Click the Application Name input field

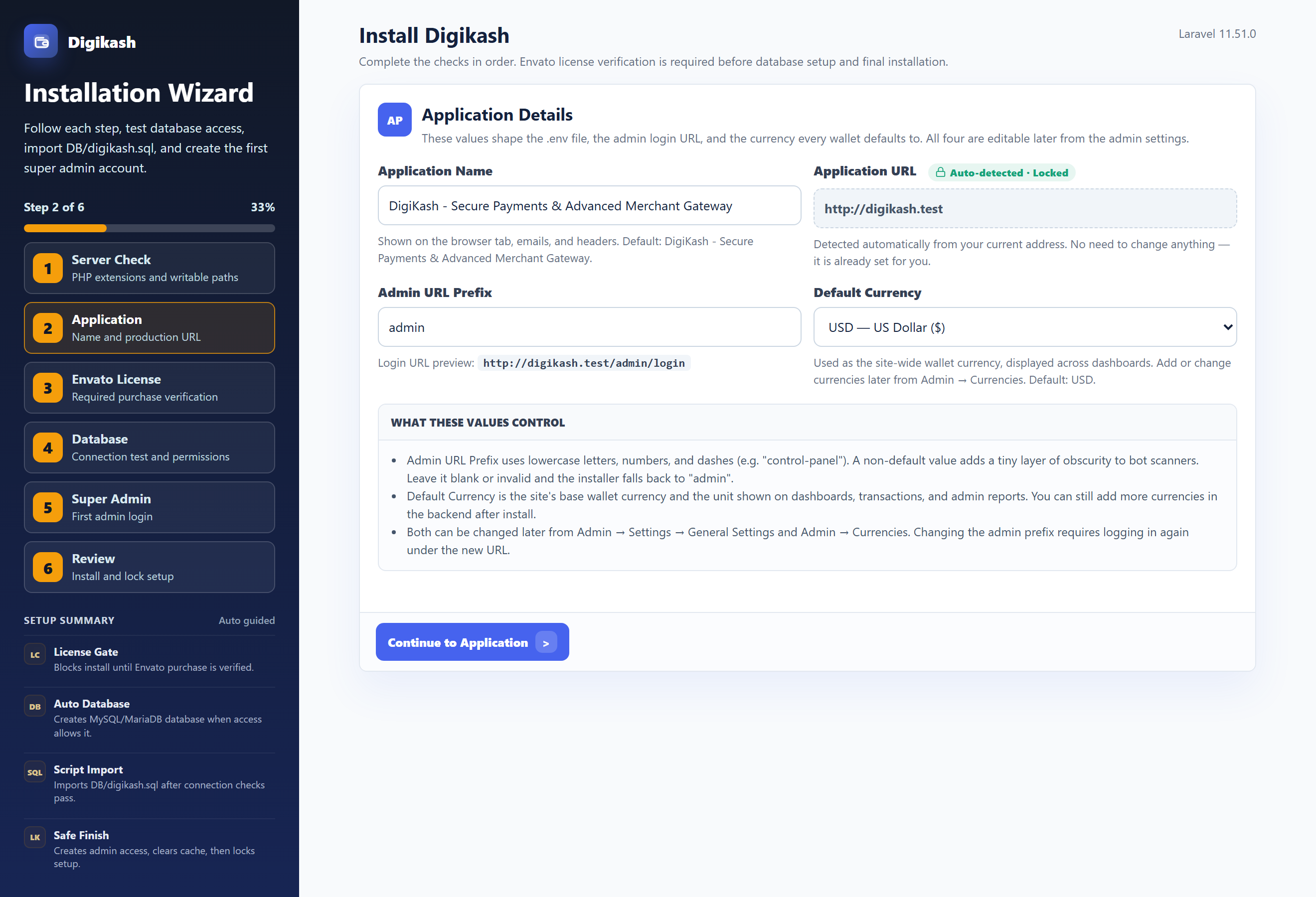coord(590,205)
